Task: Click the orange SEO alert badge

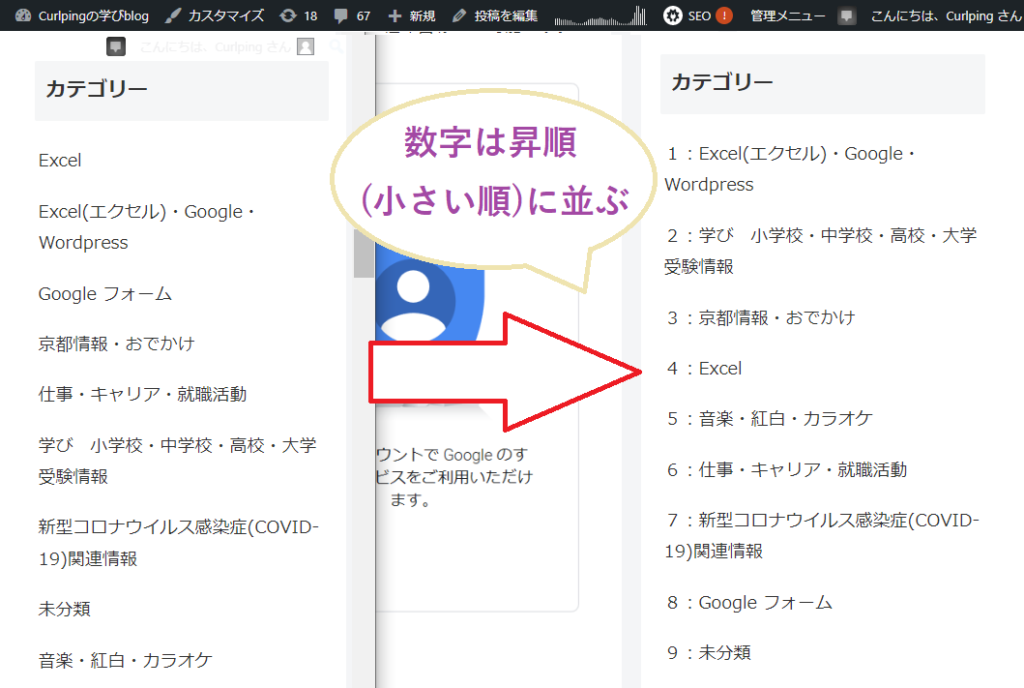Action: coord(724,15)
